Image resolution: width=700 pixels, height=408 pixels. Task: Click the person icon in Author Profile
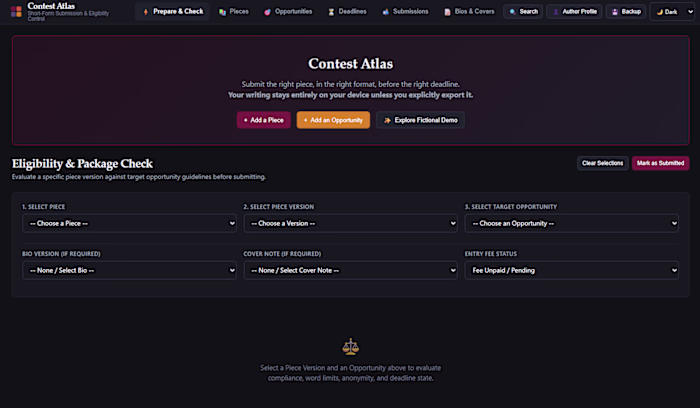[x=556, y=12]
